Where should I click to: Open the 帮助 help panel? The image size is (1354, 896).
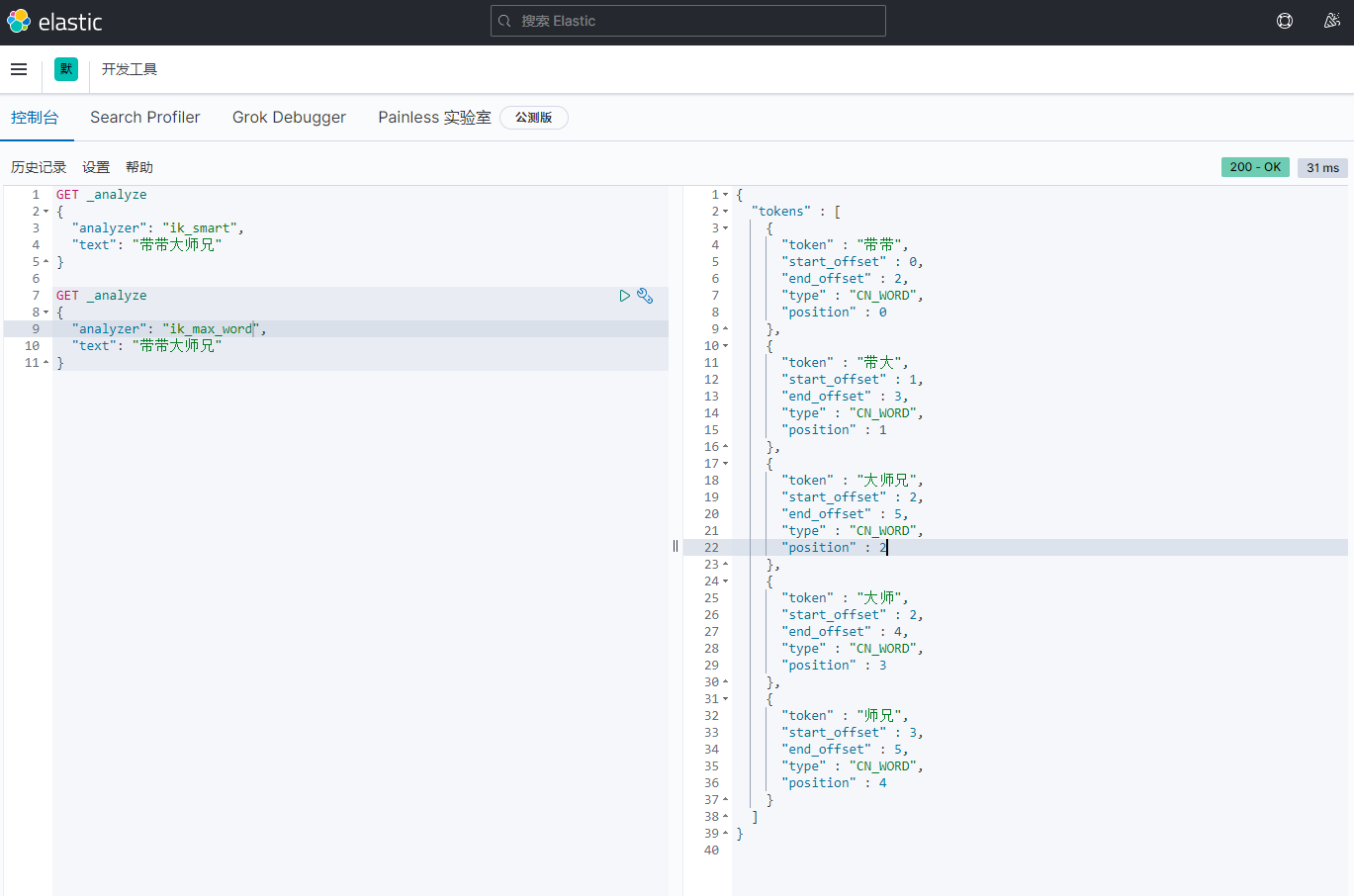click(x=139, y=167)
